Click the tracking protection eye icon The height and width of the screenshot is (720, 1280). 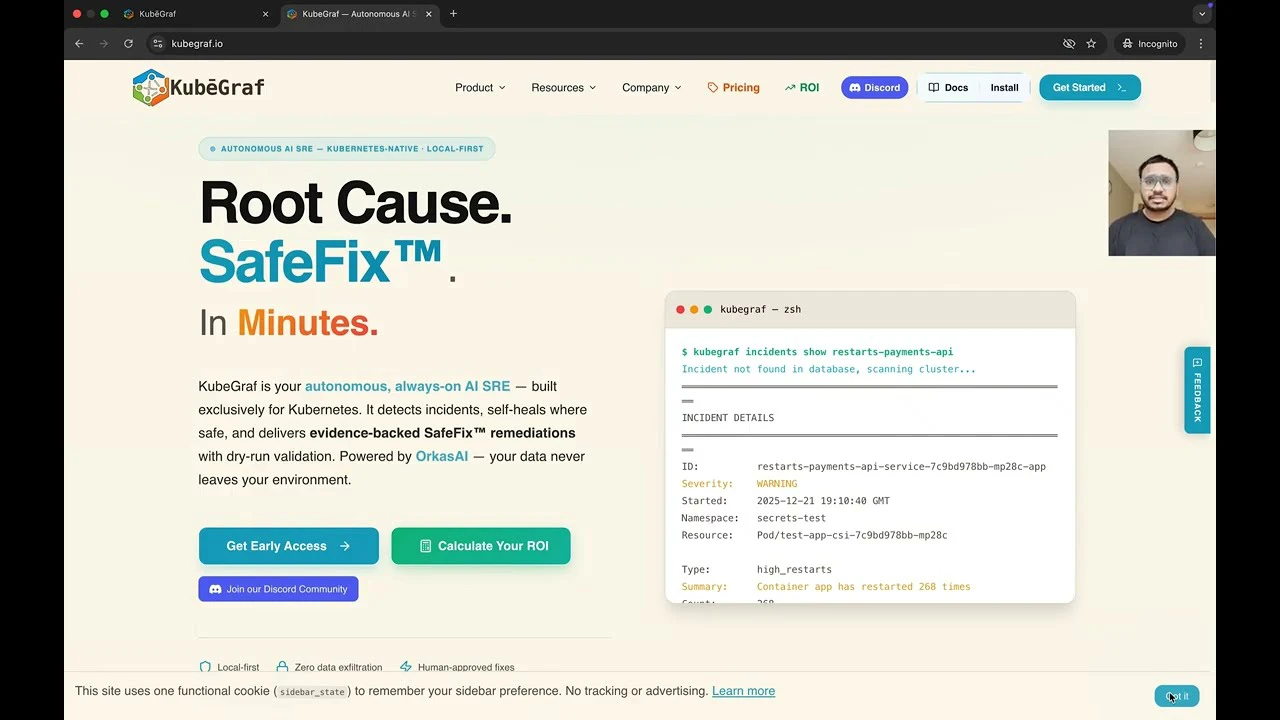[x=1069, y=44]
